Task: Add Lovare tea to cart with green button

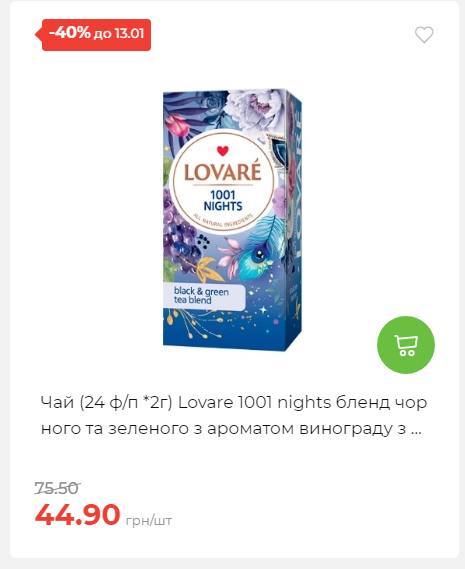Action: coord(406,345)
